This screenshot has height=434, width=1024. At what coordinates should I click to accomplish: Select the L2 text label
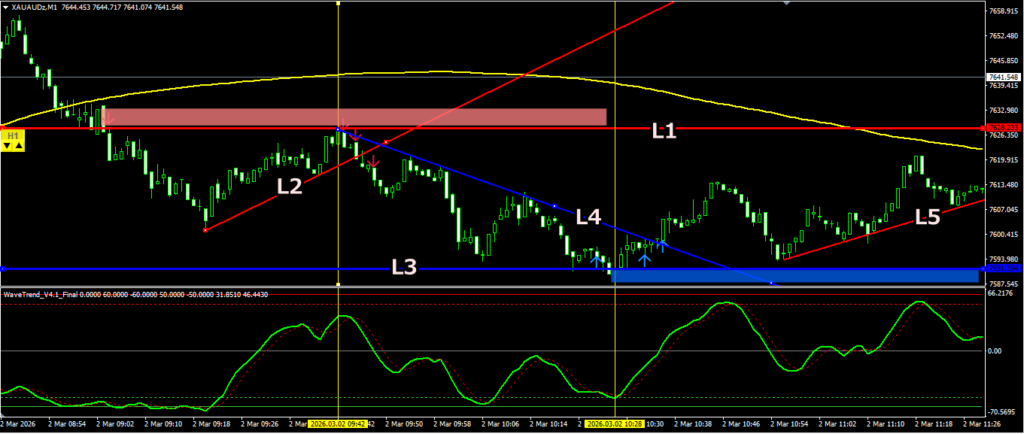click(x=289, y=185)
